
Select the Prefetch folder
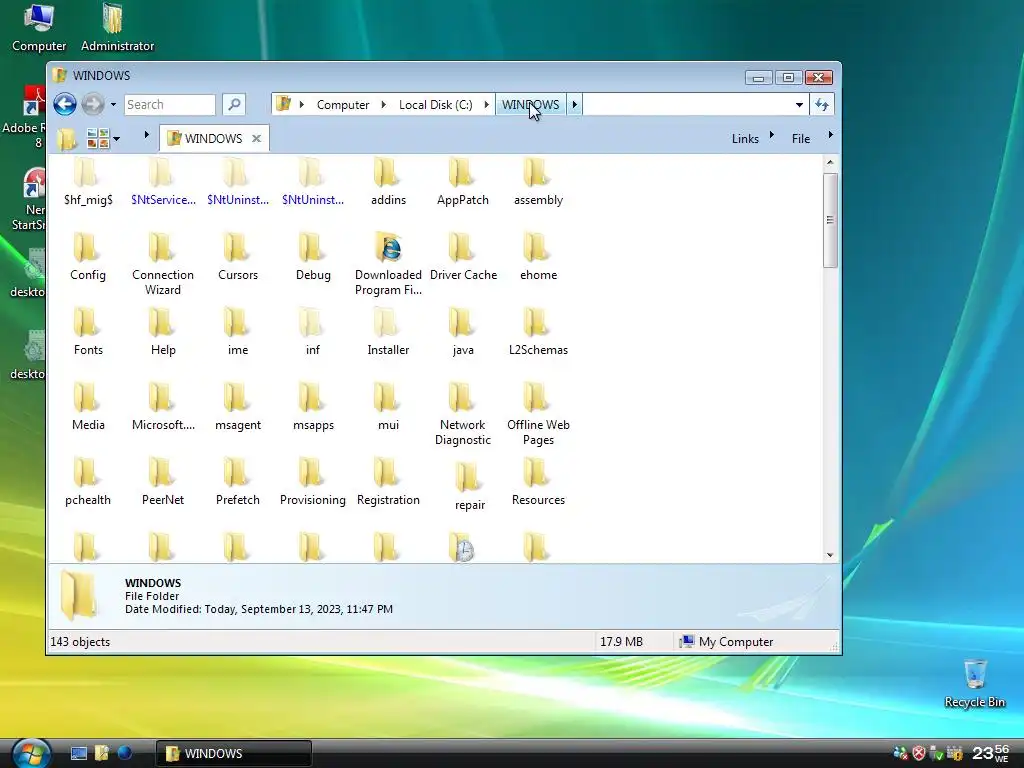(238, 483)
